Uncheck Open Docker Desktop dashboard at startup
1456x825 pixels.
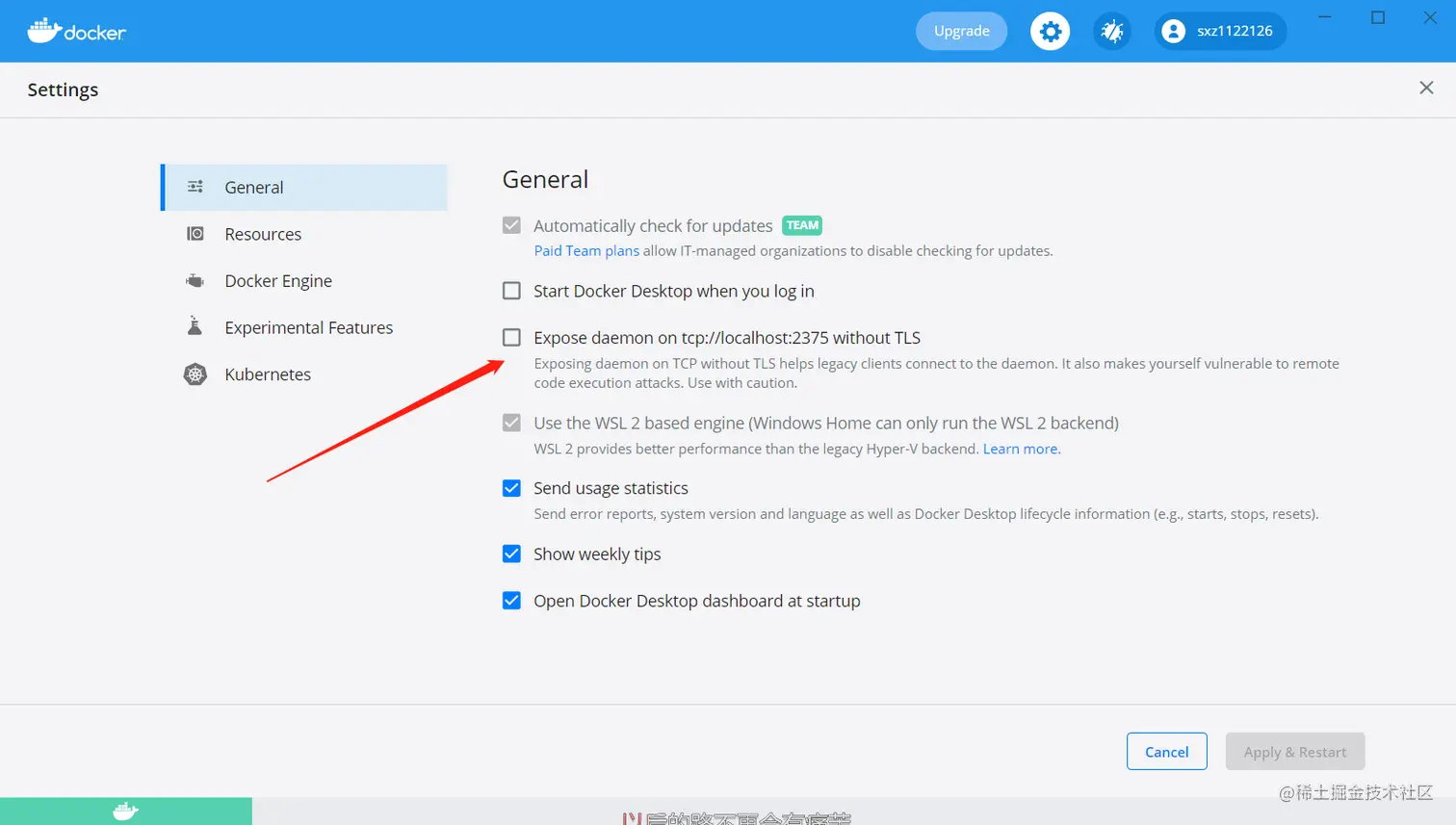coord(511,601)
